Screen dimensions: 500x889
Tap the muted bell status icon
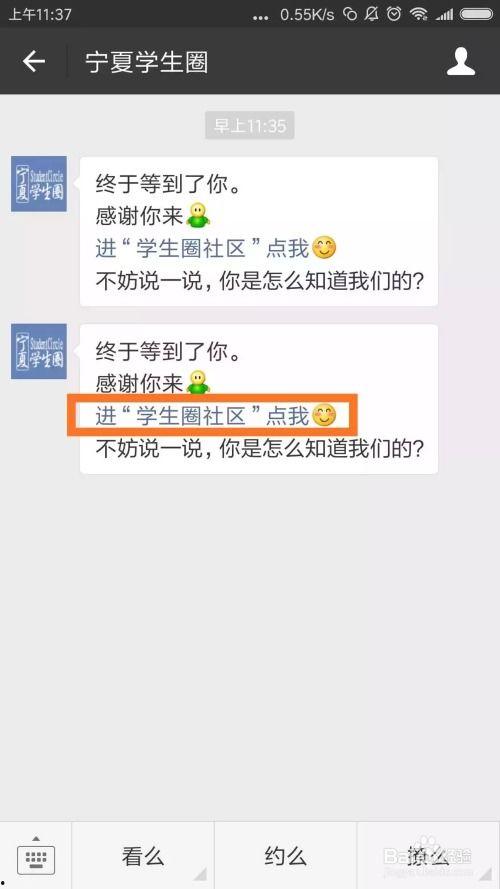pos(372,14)
